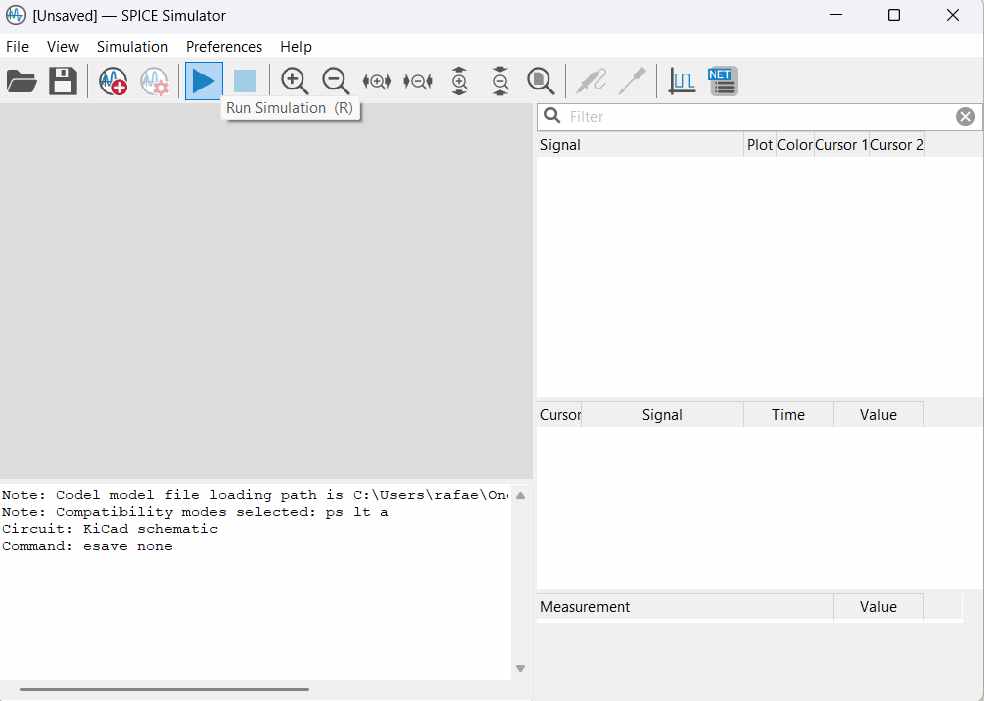Click the filter magnifier icon
Viewport: 984px width, 701px height.
(552, 116)
